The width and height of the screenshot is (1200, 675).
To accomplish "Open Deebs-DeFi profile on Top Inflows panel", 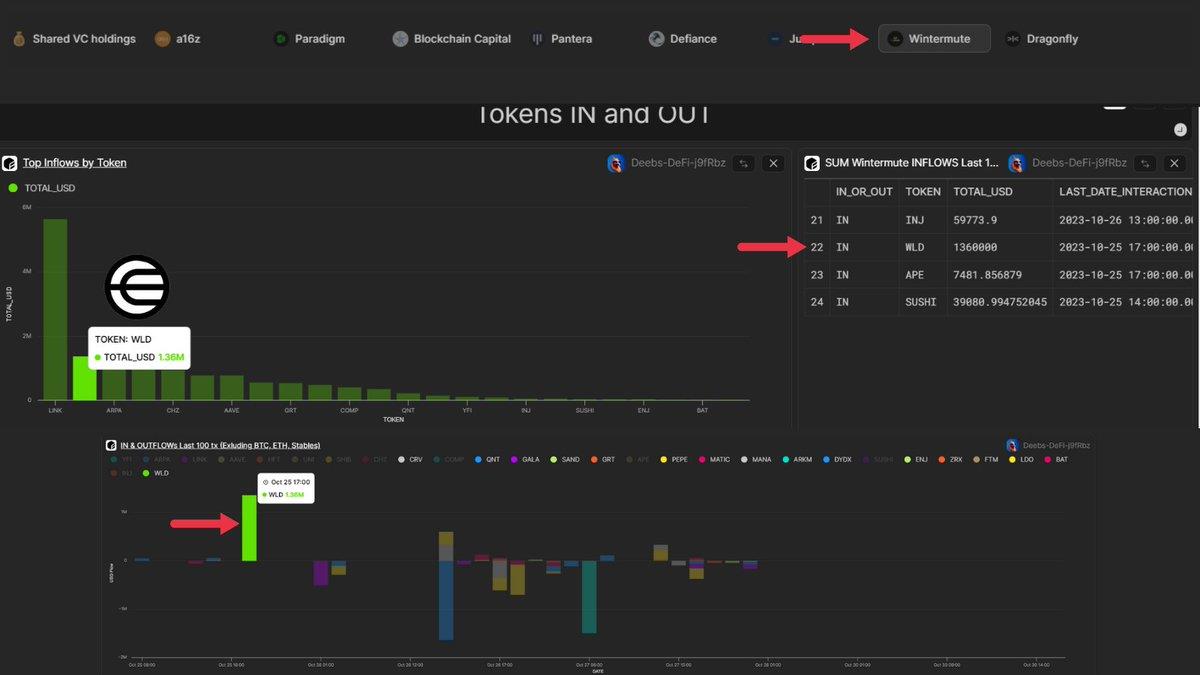I will click(678, 163).
